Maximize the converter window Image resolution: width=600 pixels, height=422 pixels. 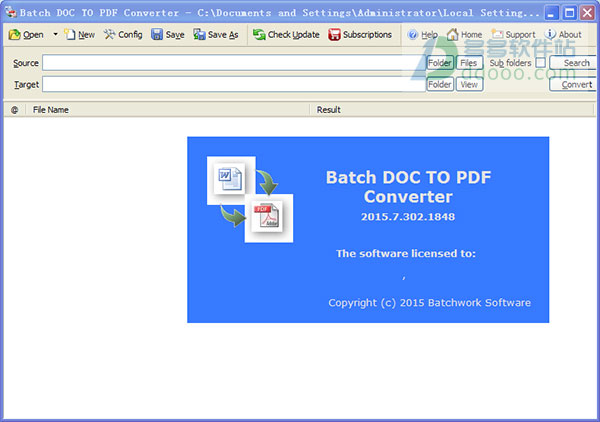tap(570, 13)
